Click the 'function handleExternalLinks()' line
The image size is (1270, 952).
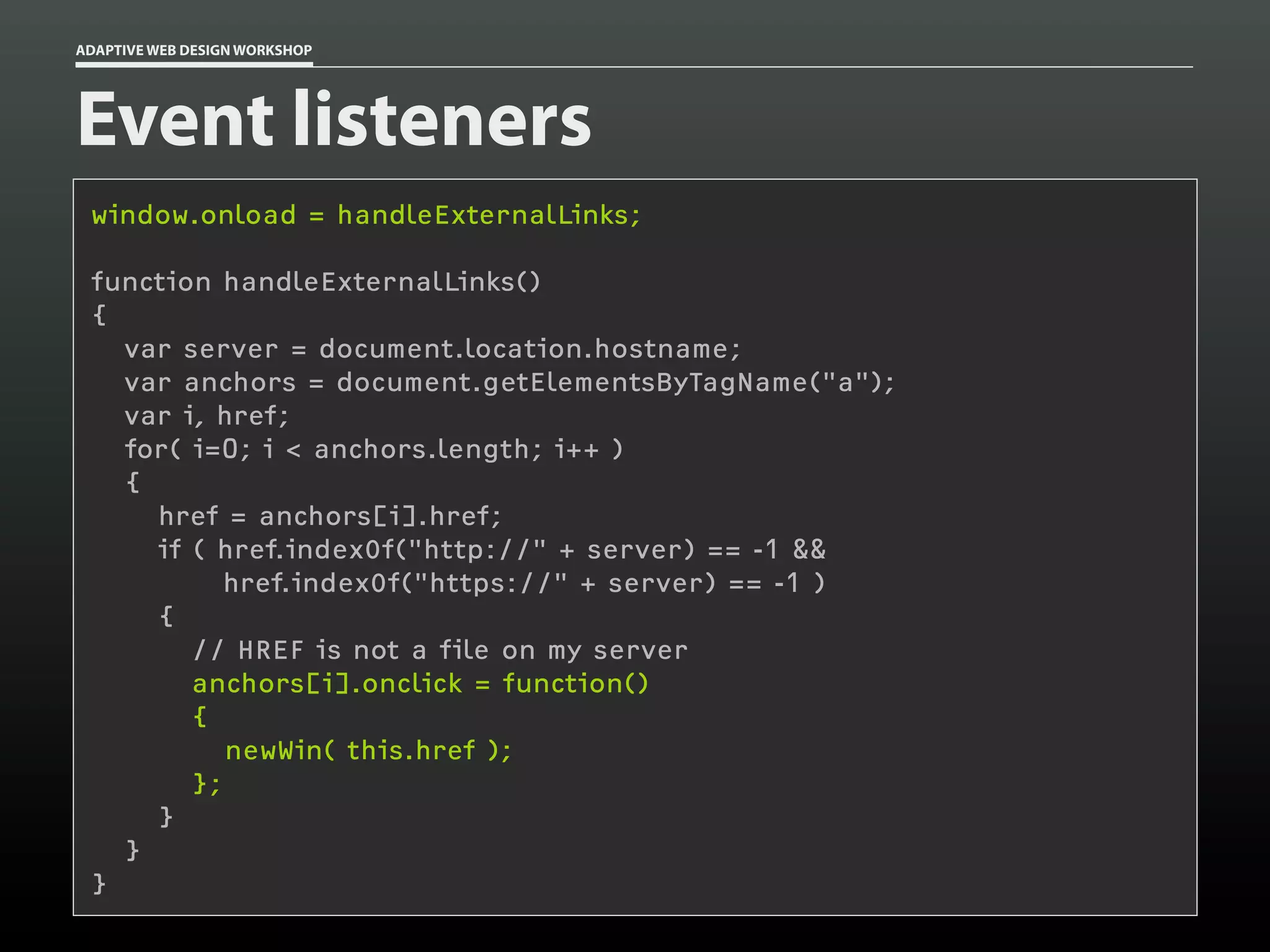[x=316, y=282]
